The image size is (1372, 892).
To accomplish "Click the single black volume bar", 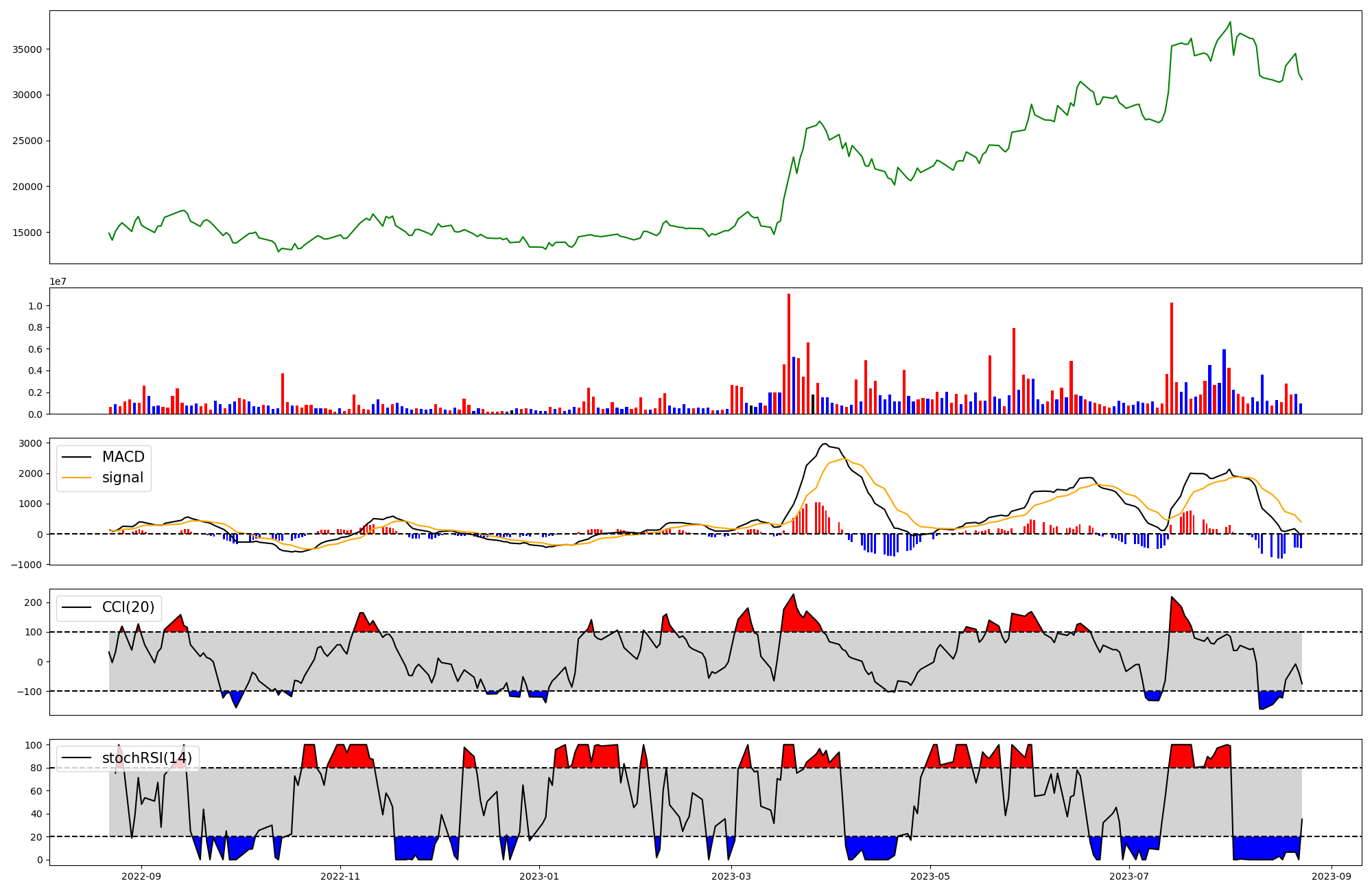I will pos(813,404).
